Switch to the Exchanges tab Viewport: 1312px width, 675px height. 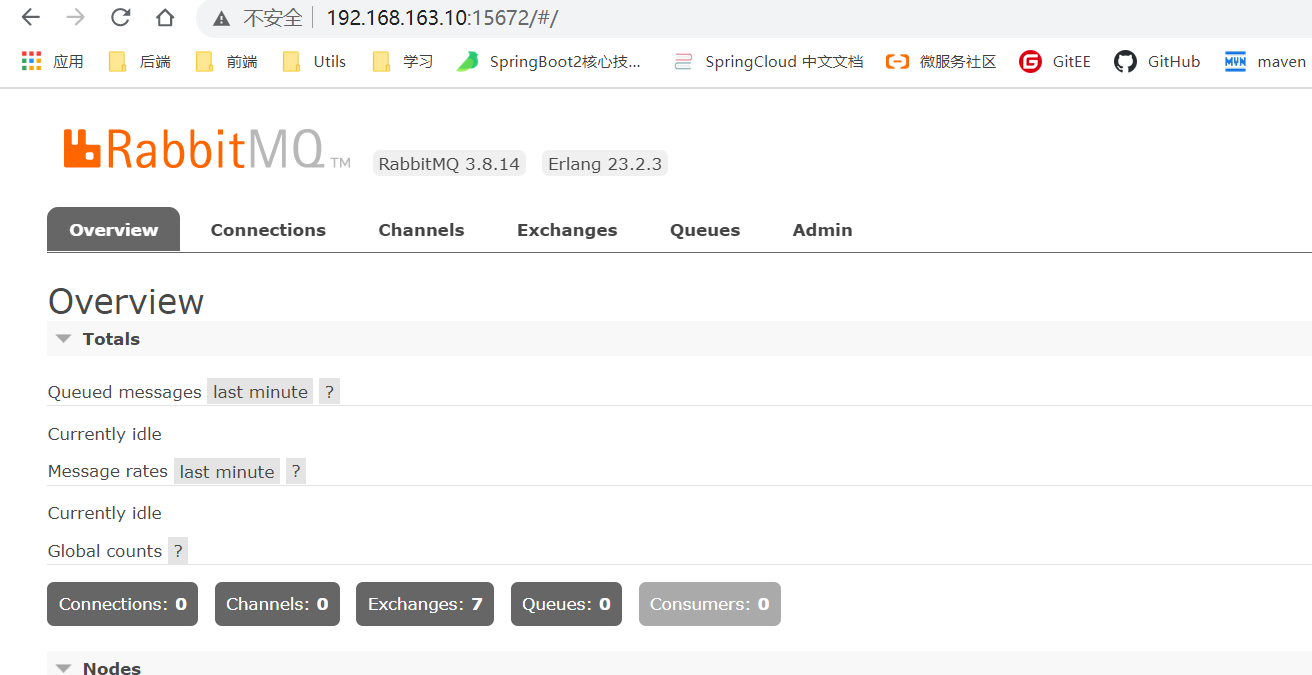(567, 230)
